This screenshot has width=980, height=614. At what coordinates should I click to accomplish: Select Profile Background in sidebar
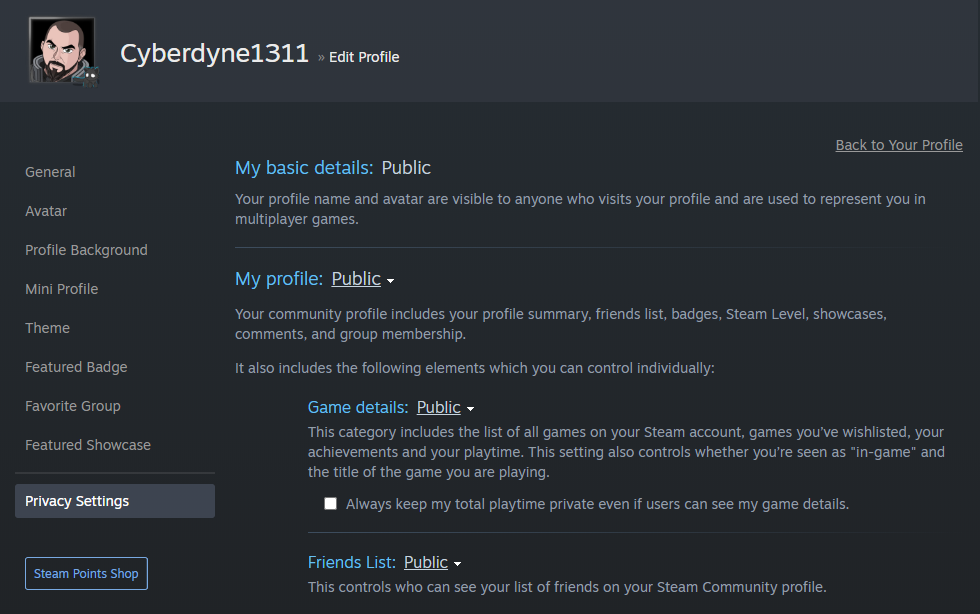[x=86, y=250]
